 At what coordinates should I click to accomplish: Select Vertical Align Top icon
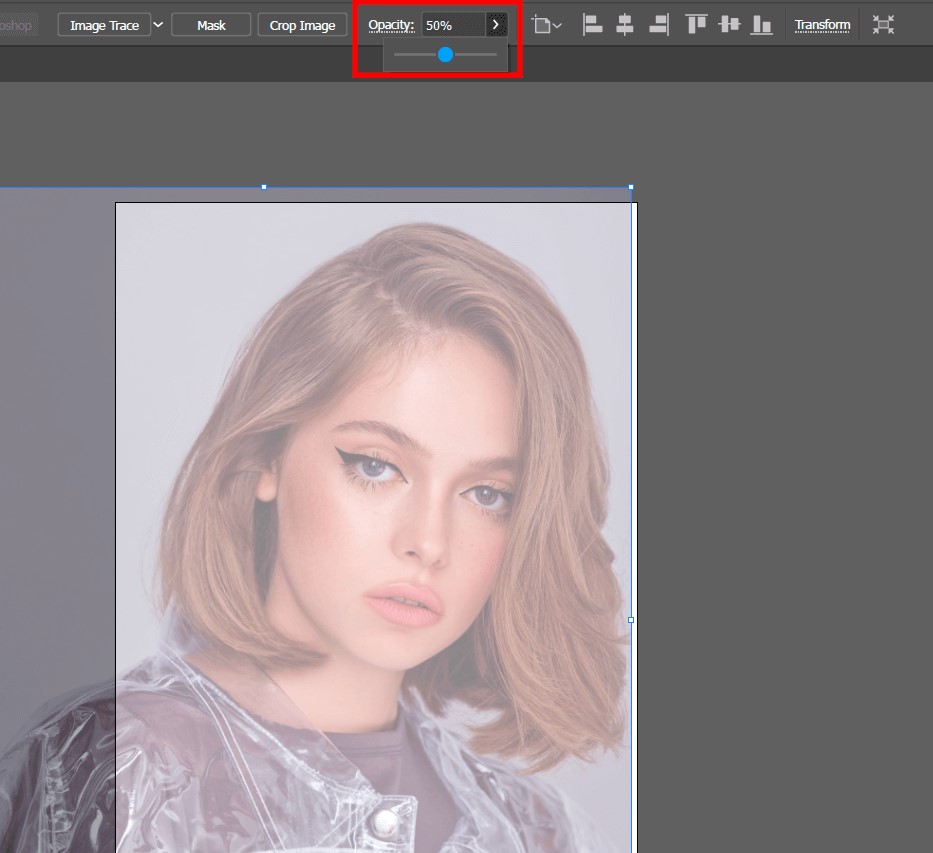[x=696, y=25]
